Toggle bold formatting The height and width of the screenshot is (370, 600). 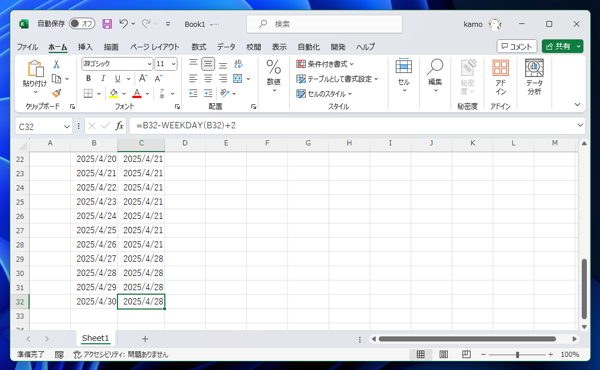point(88,78)
